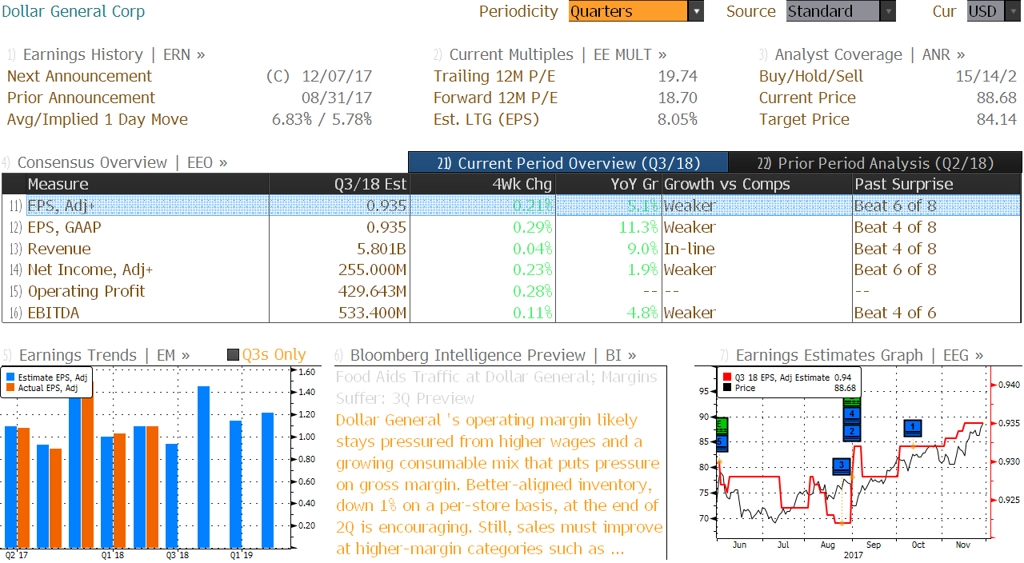Click the Q1 19 estimate bar in trends chart
Screen dimensions: 1024x563
[x=235, y=484]
